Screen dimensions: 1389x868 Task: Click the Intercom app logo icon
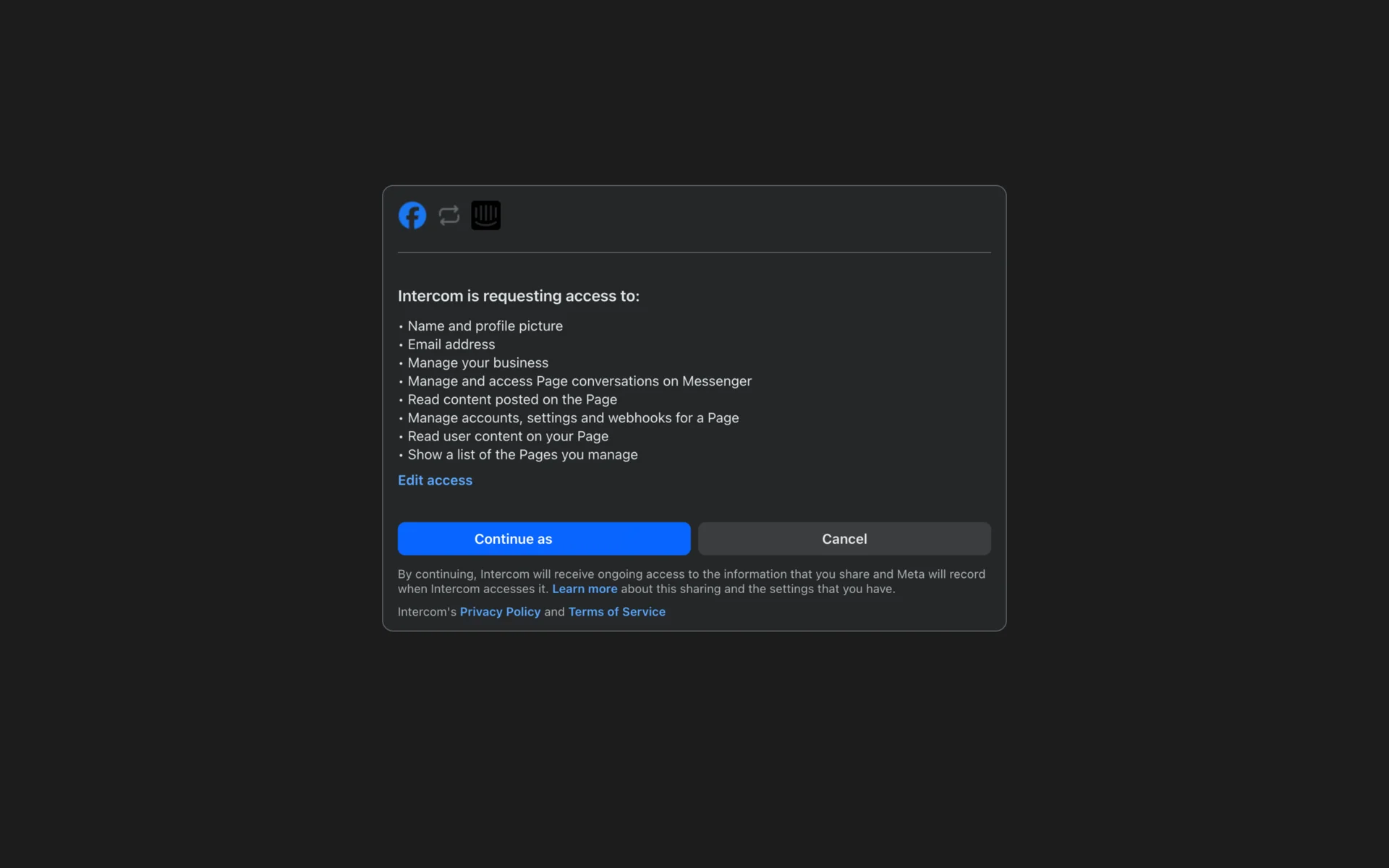[x=486, y=216]
